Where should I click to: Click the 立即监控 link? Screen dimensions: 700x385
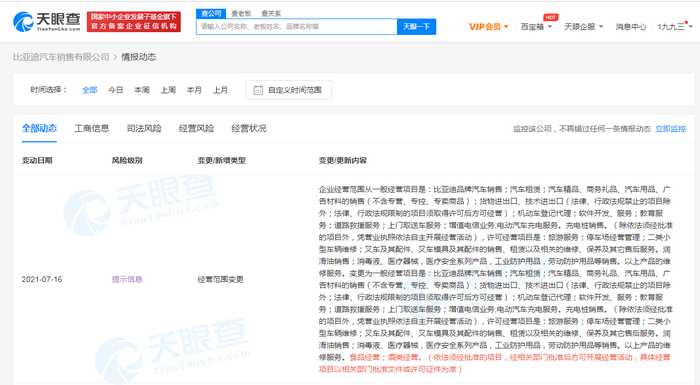point(670,129)
